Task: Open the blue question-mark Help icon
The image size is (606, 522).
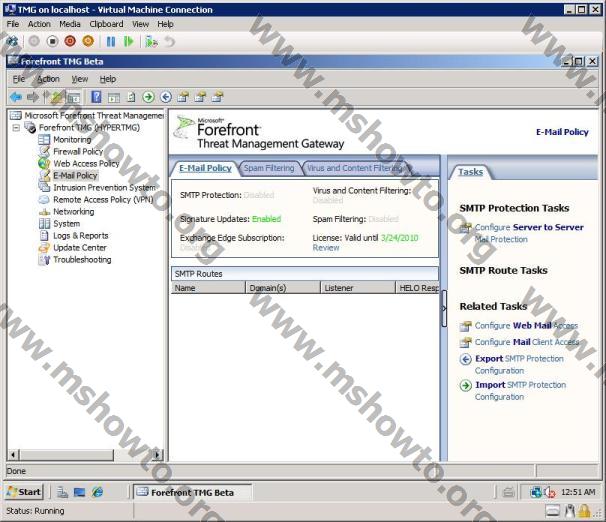Action: (96, 97)
